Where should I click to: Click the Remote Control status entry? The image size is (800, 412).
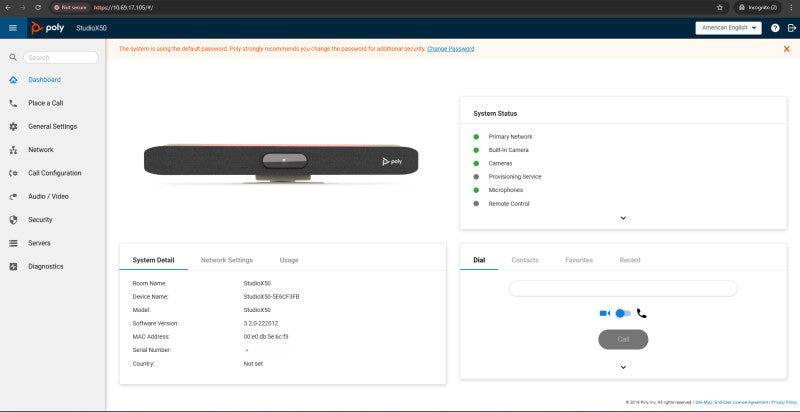pos(509,203)
